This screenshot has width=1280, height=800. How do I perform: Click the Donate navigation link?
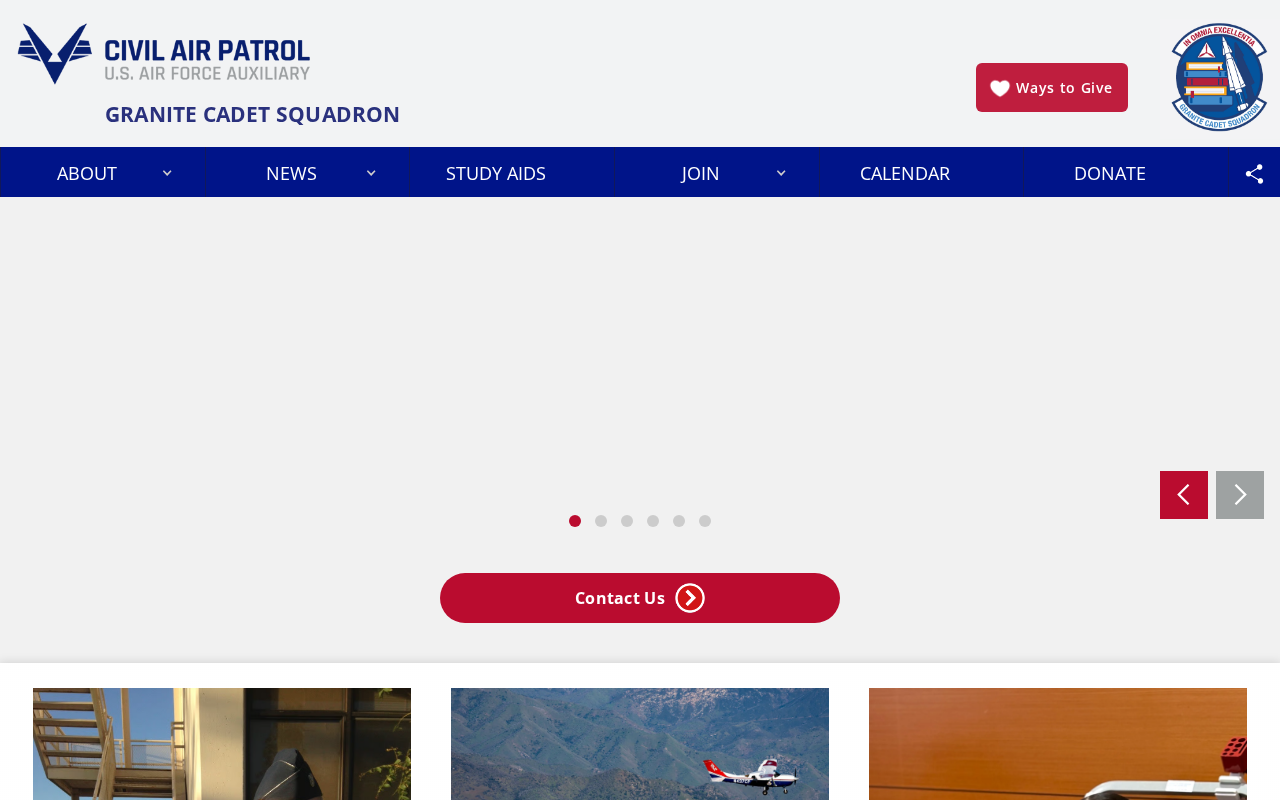[x=1110, y=173]
